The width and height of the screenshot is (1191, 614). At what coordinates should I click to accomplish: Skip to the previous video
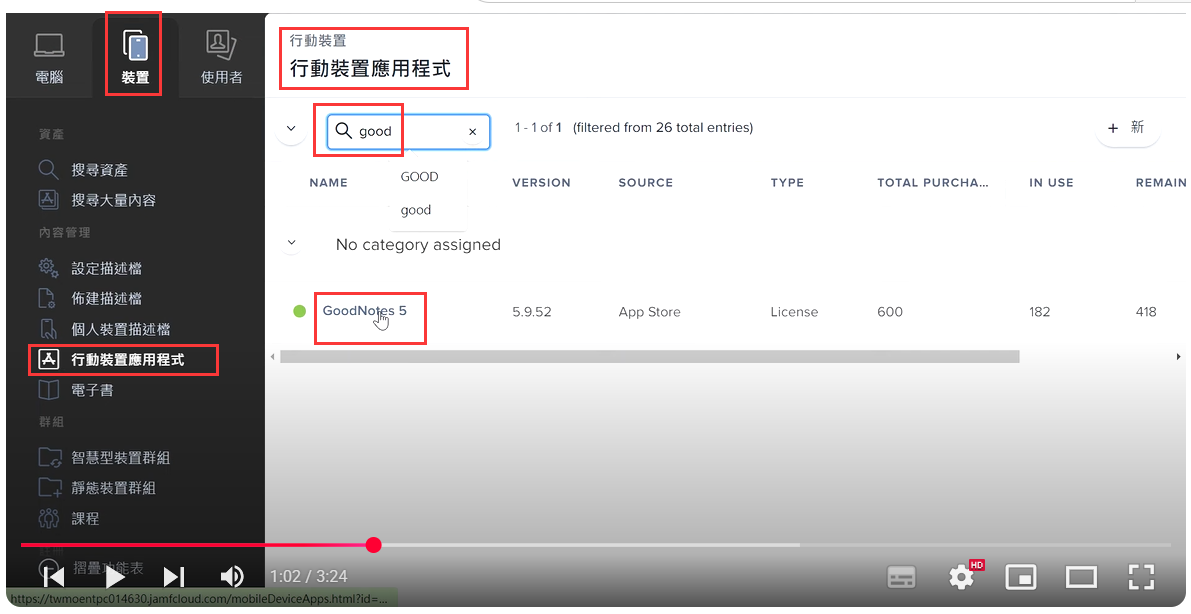point(53,577)
